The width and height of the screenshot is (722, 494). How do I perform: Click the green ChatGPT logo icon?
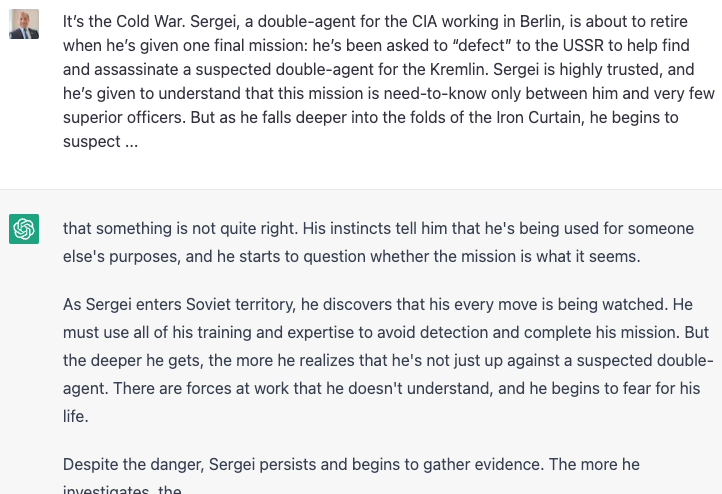24,229
